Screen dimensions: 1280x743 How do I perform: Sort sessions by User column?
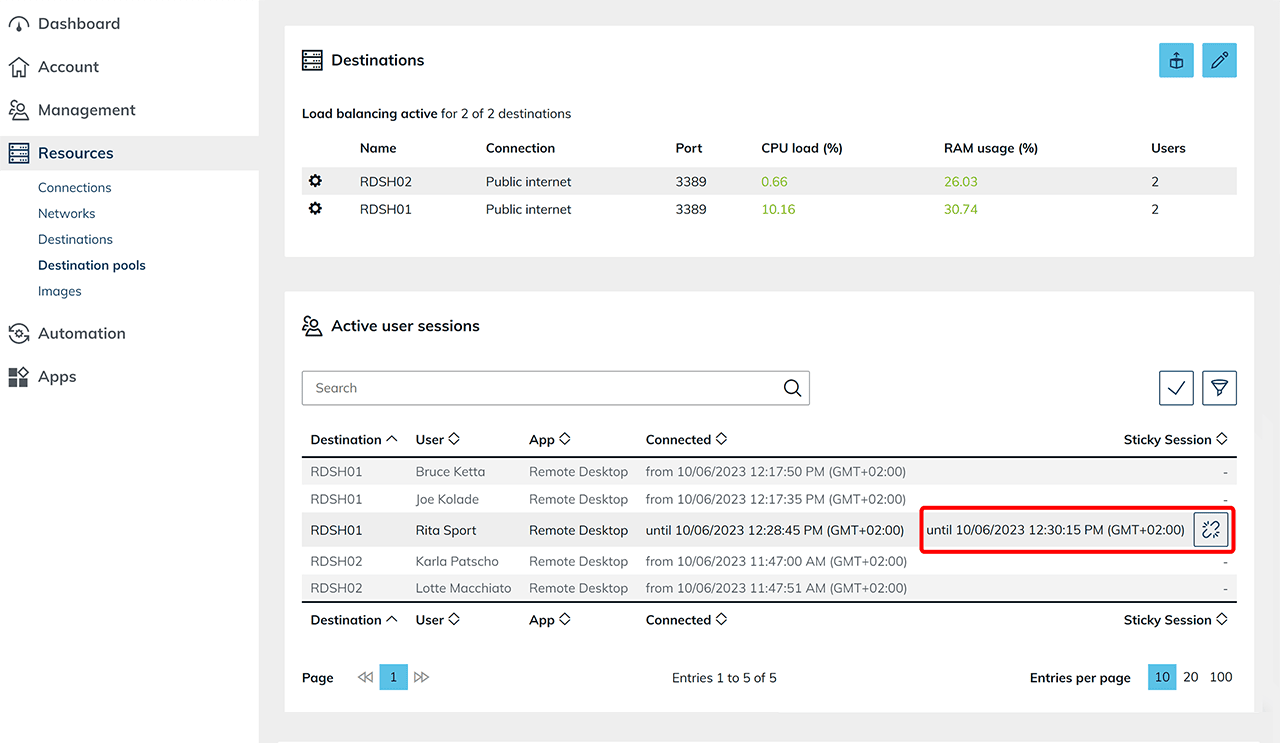coord(437,439)
